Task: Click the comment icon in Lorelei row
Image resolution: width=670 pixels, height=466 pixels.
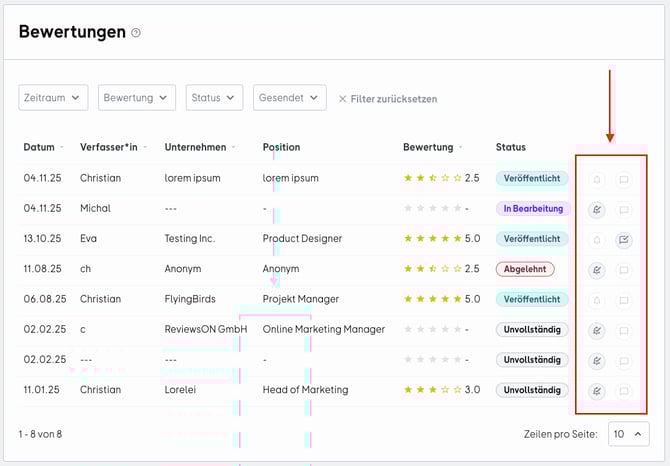Action: [x=624, y=391]
